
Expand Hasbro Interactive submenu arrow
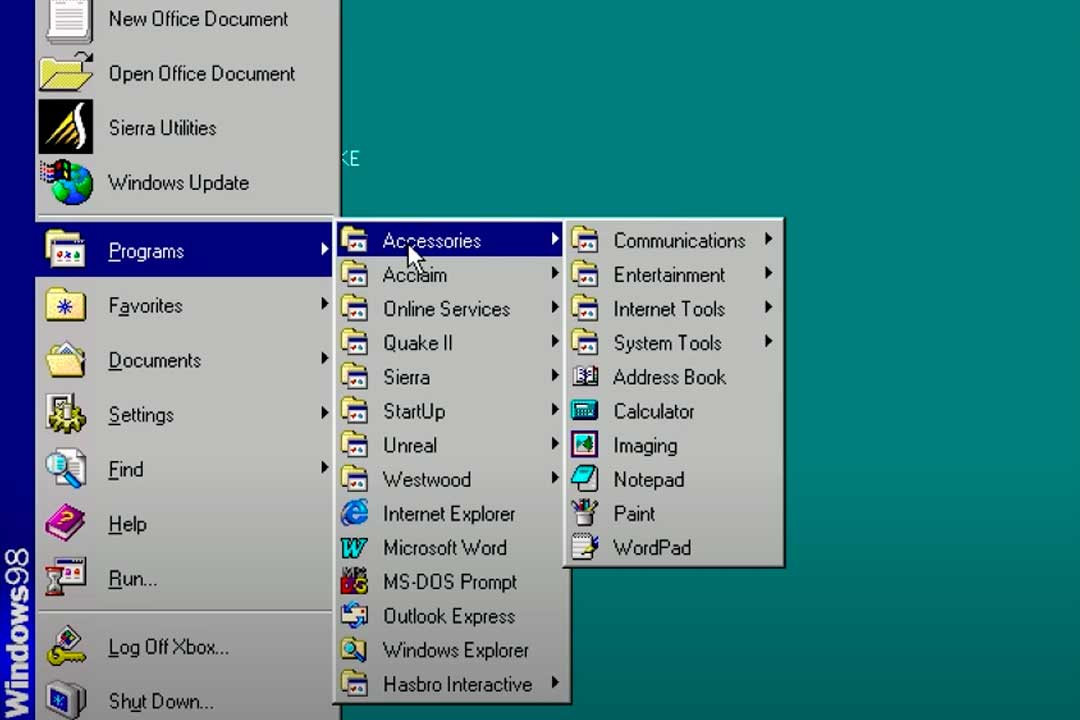554,683
